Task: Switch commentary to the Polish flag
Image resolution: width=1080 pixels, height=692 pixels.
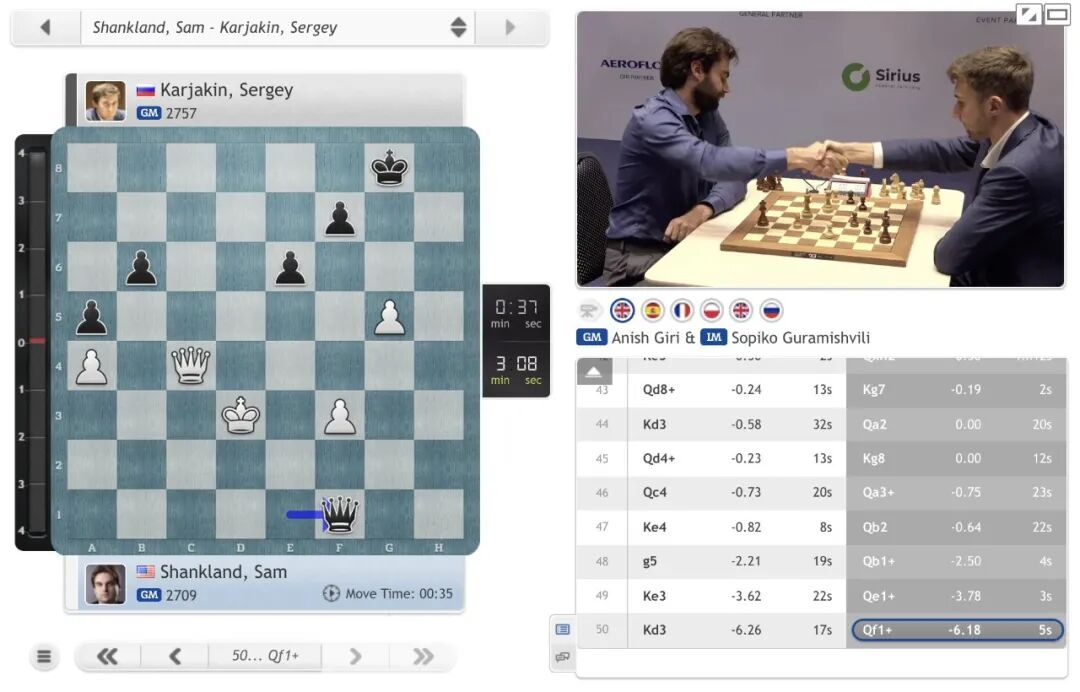Action: tap(712, 311)
